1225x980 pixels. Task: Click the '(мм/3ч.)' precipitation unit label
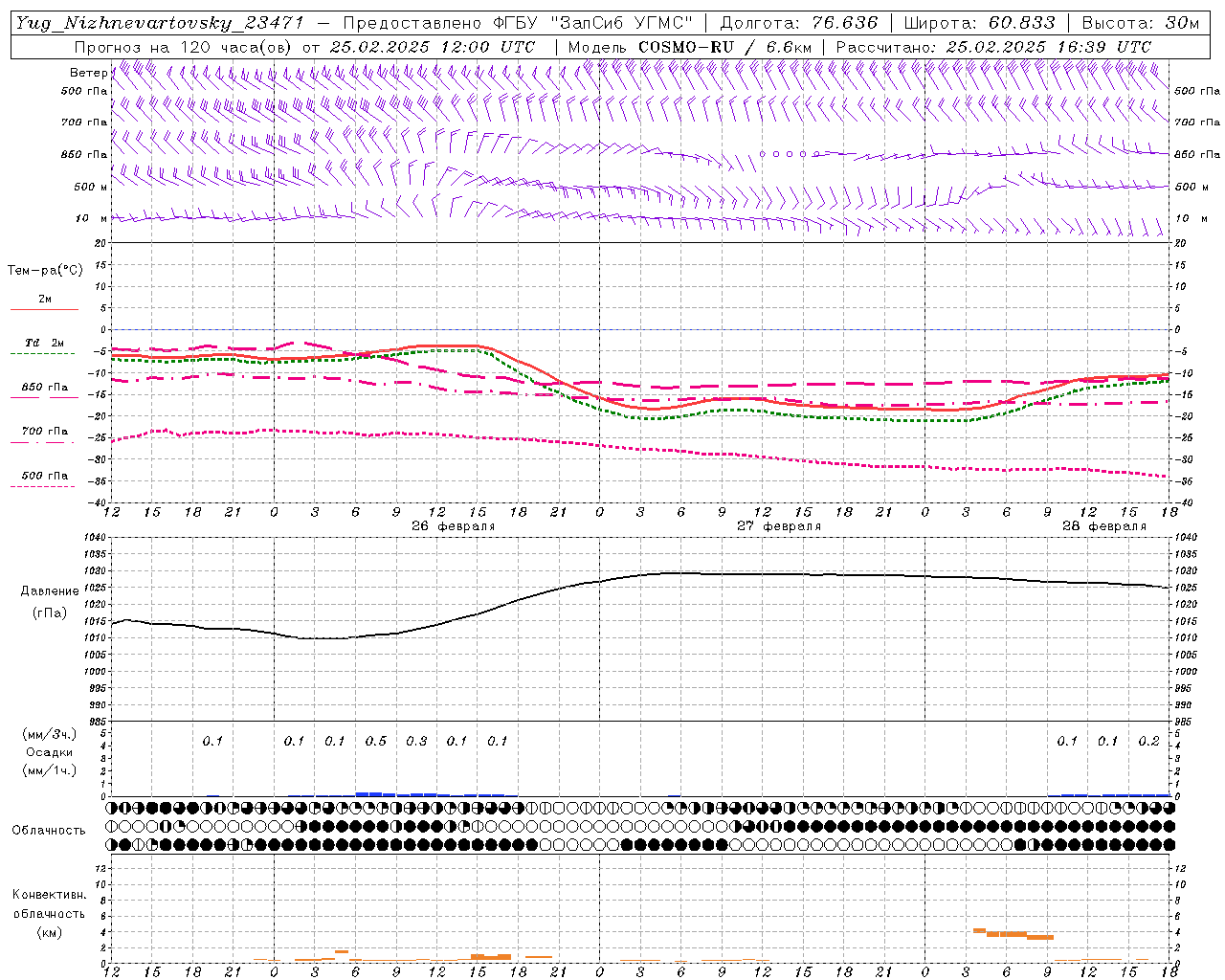pyautogui.click(x=50, y=735)
